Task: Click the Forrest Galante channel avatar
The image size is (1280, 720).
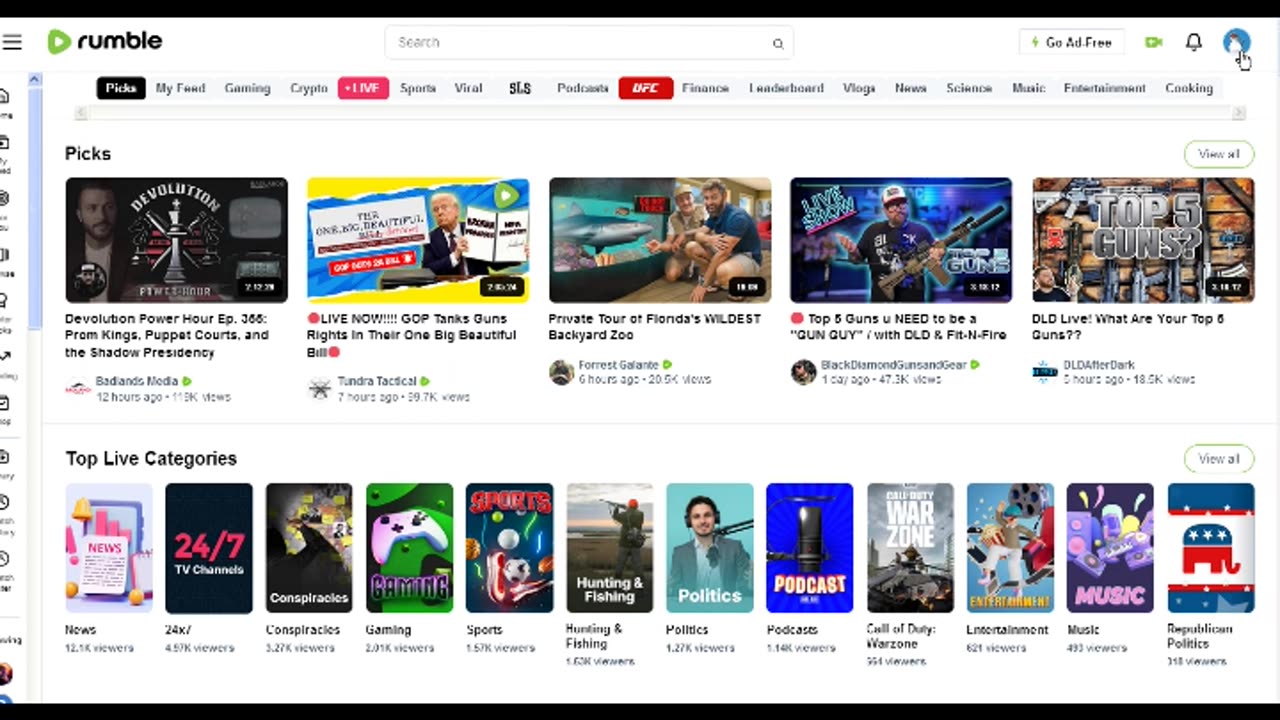Action: tap(561, 372)
